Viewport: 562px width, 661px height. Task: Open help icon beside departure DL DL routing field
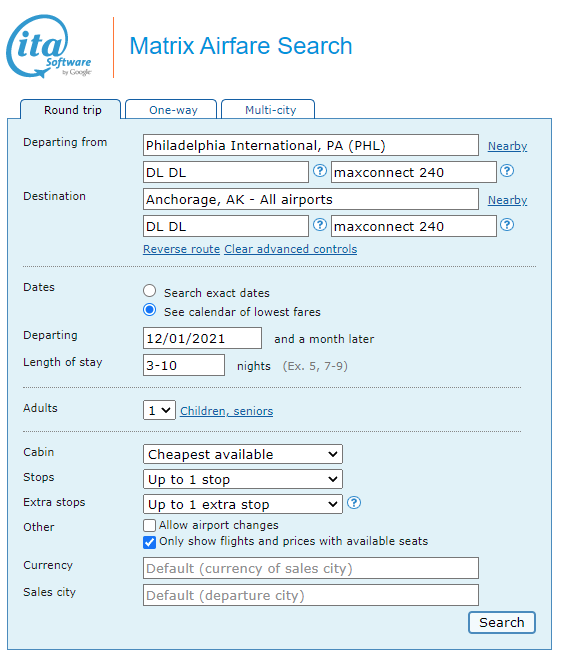320,171
